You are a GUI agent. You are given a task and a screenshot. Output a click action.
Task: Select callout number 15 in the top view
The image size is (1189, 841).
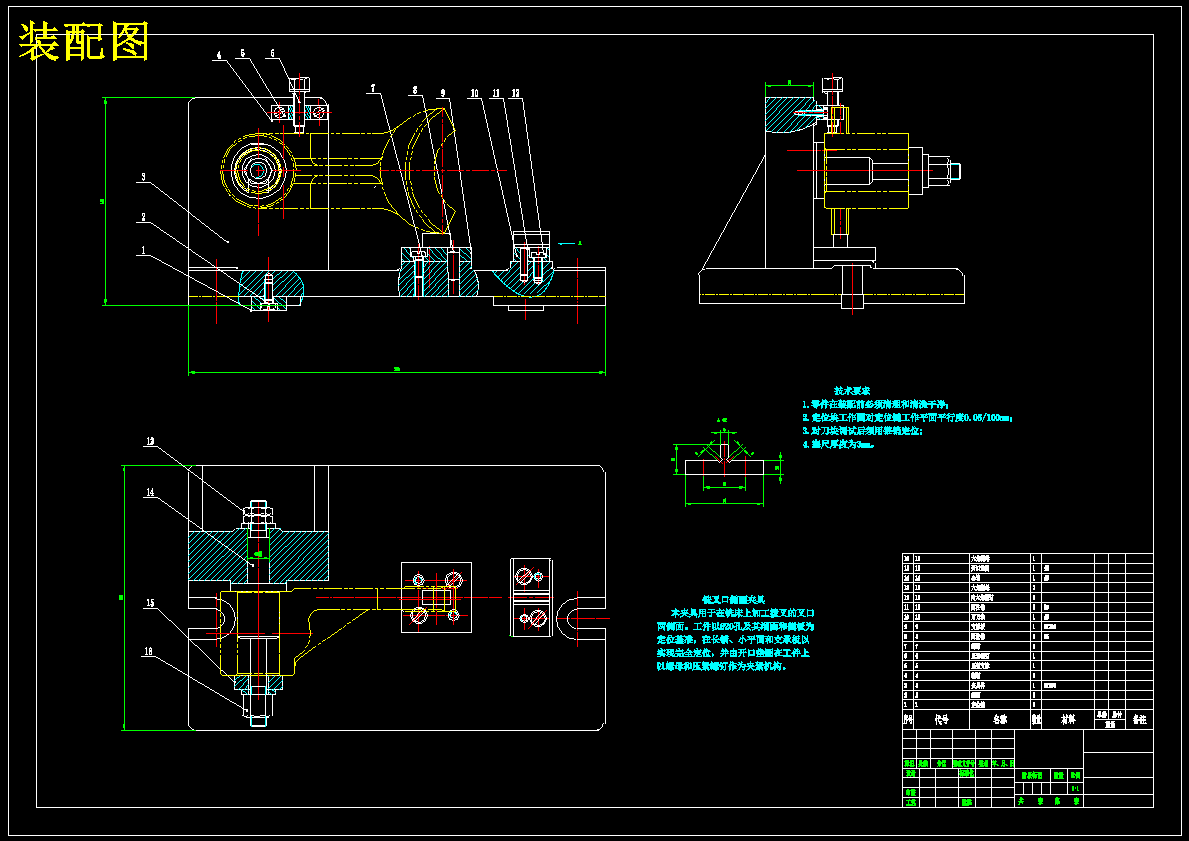pos(150,603)
